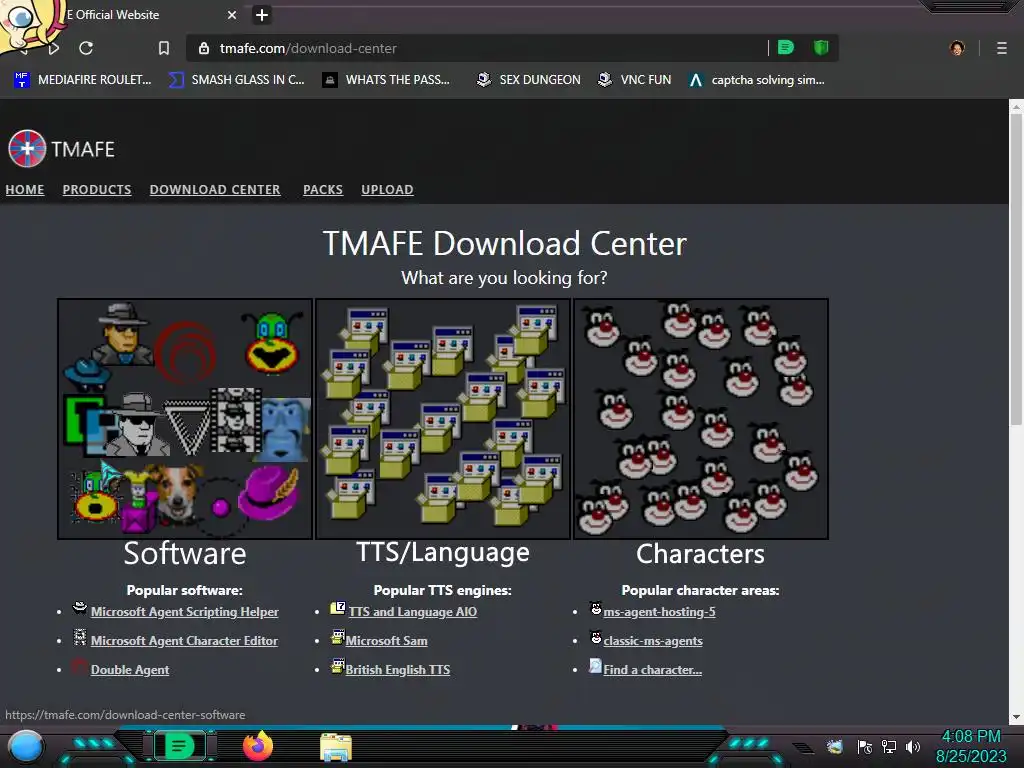Click the taskbar clock showing 4:08 PM
The image size is (1024, 768).
pos(971,746)
